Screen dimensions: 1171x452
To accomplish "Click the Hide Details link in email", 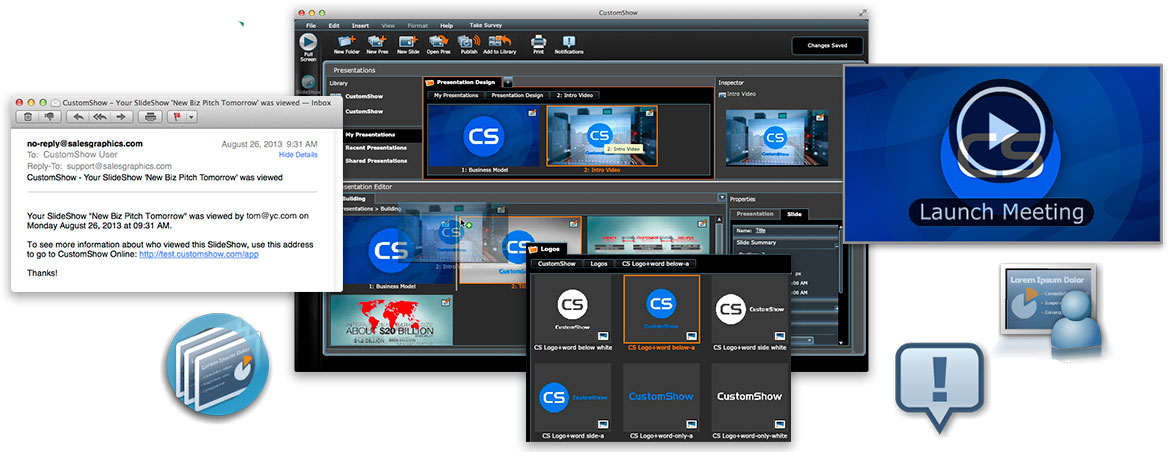I will coord(298,155).
